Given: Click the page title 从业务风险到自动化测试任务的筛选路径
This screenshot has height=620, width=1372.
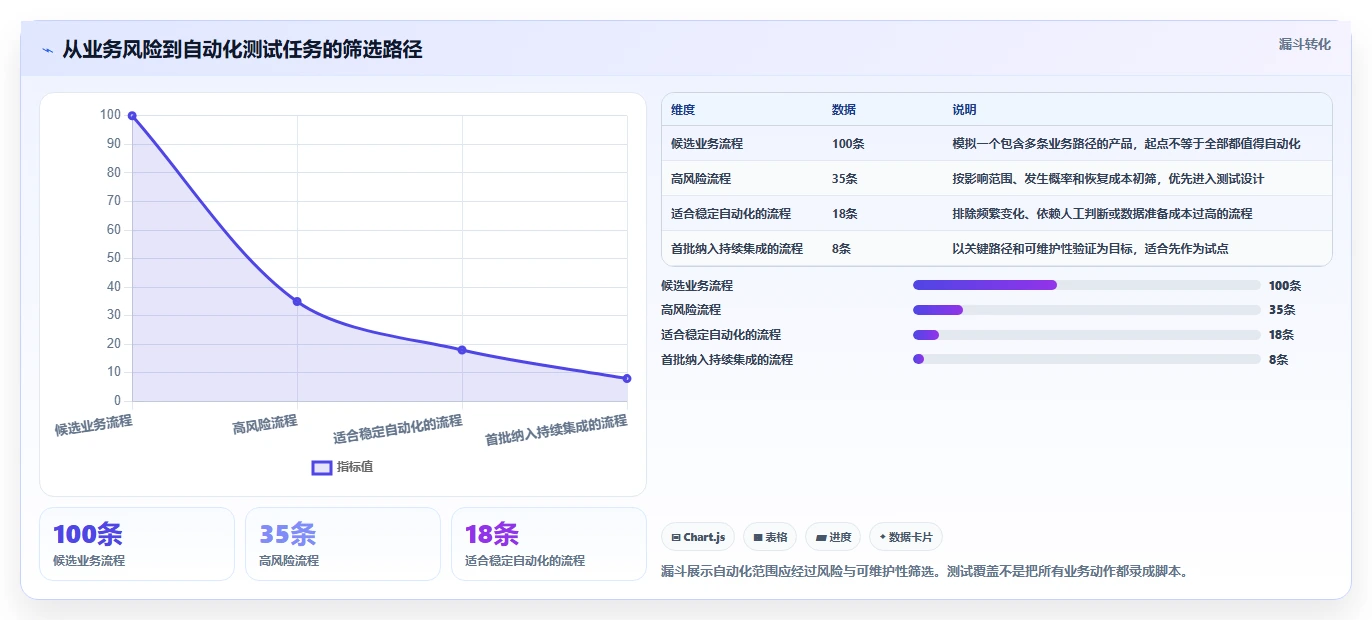Looking at the screenshot, I should 242,49.
